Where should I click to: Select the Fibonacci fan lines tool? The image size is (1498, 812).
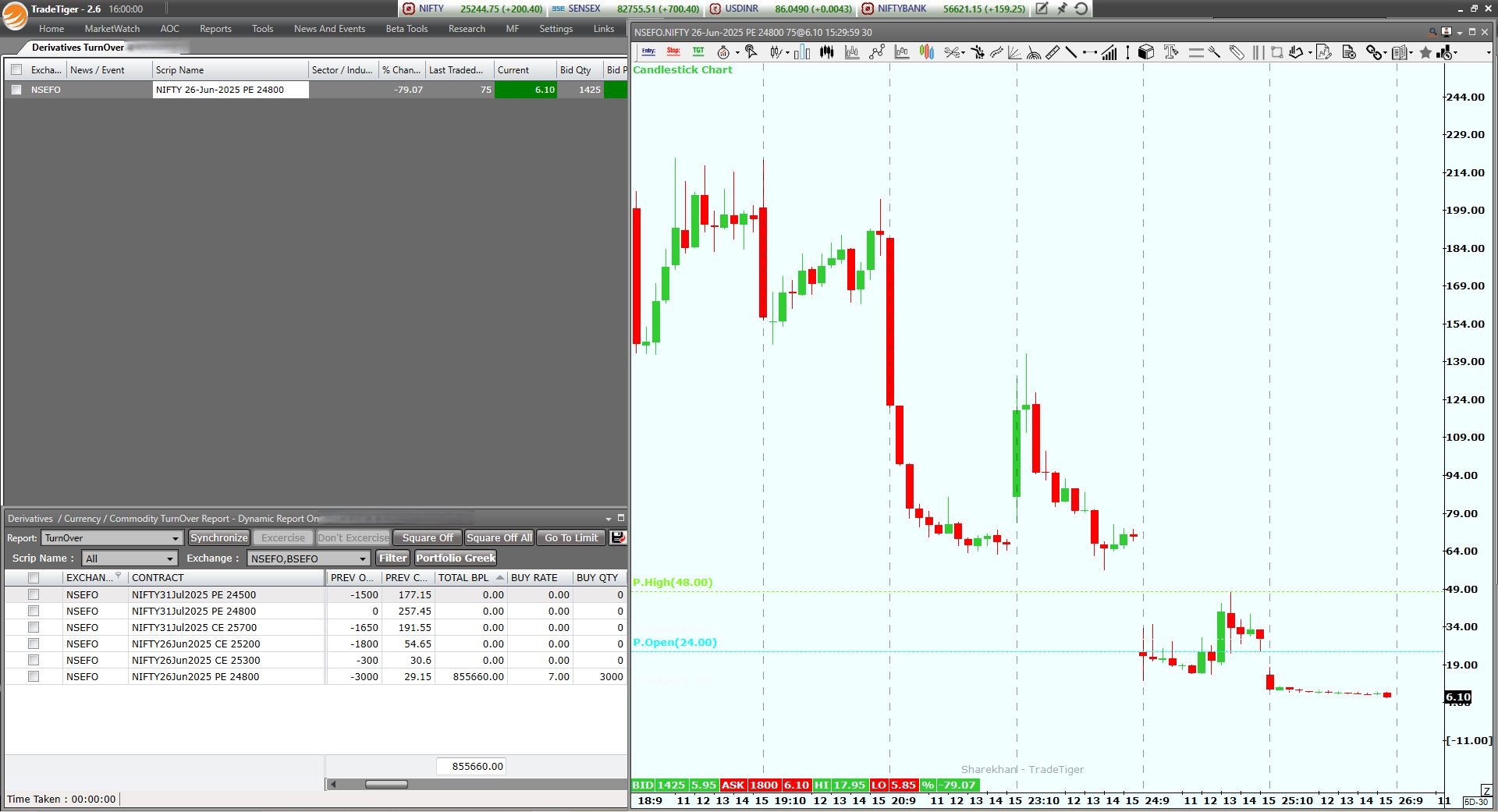click(x=1013, y=52)
